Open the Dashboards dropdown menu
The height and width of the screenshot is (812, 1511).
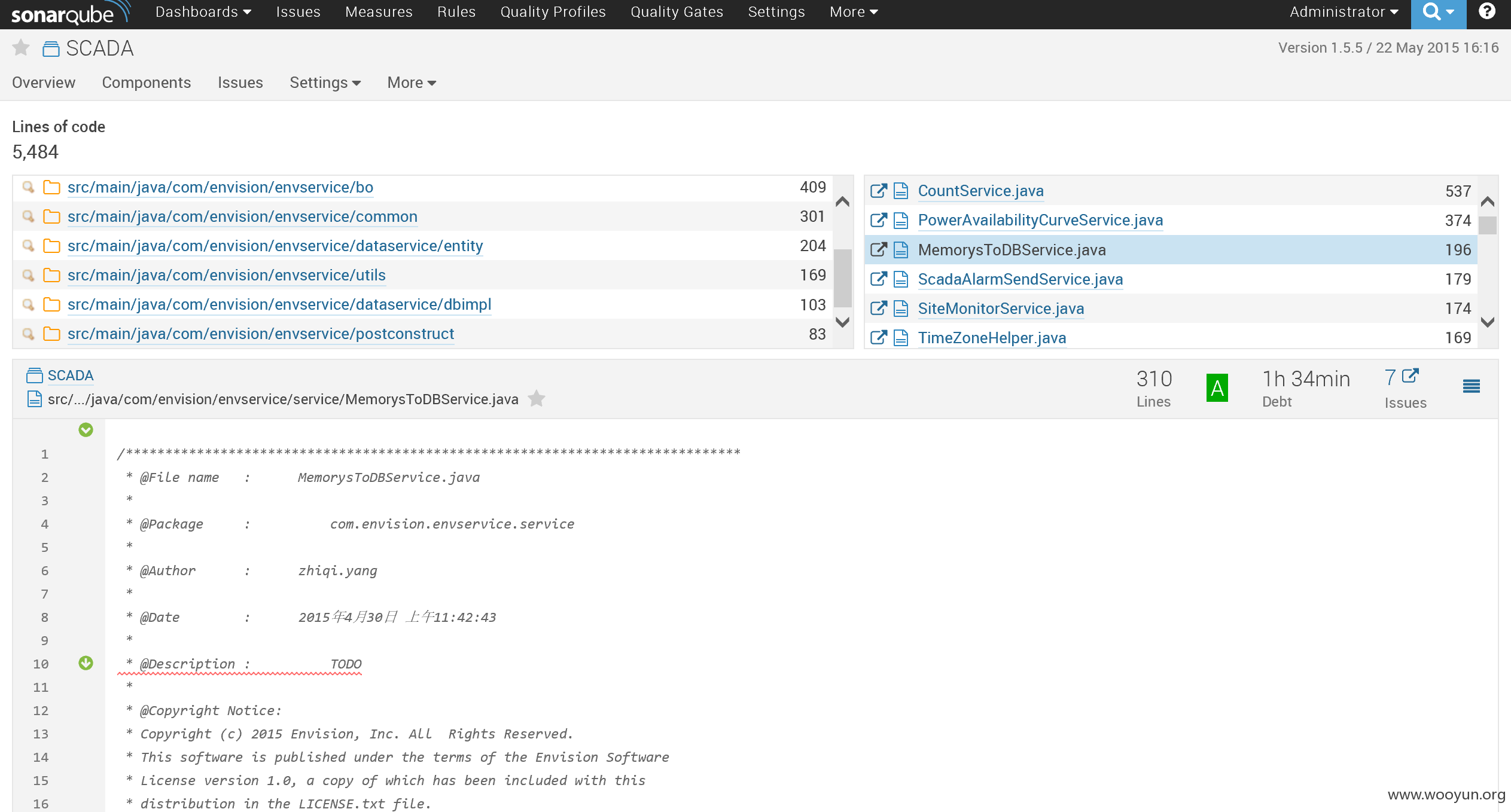pyautogui.click(x=203, y=12)
